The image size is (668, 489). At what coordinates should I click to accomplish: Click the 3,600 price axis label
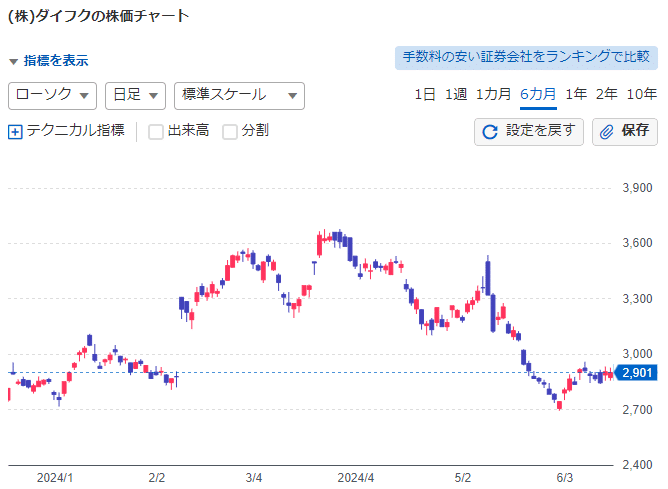click(x=637, y=243)
